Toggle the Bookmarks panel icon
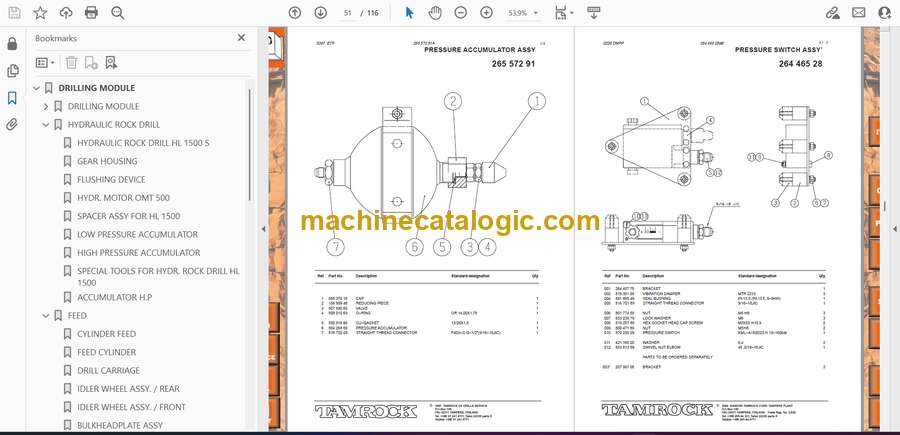Image resolution: width=900 pixels, height=435 pixels. pyautogui.click(x=12, y=98)
